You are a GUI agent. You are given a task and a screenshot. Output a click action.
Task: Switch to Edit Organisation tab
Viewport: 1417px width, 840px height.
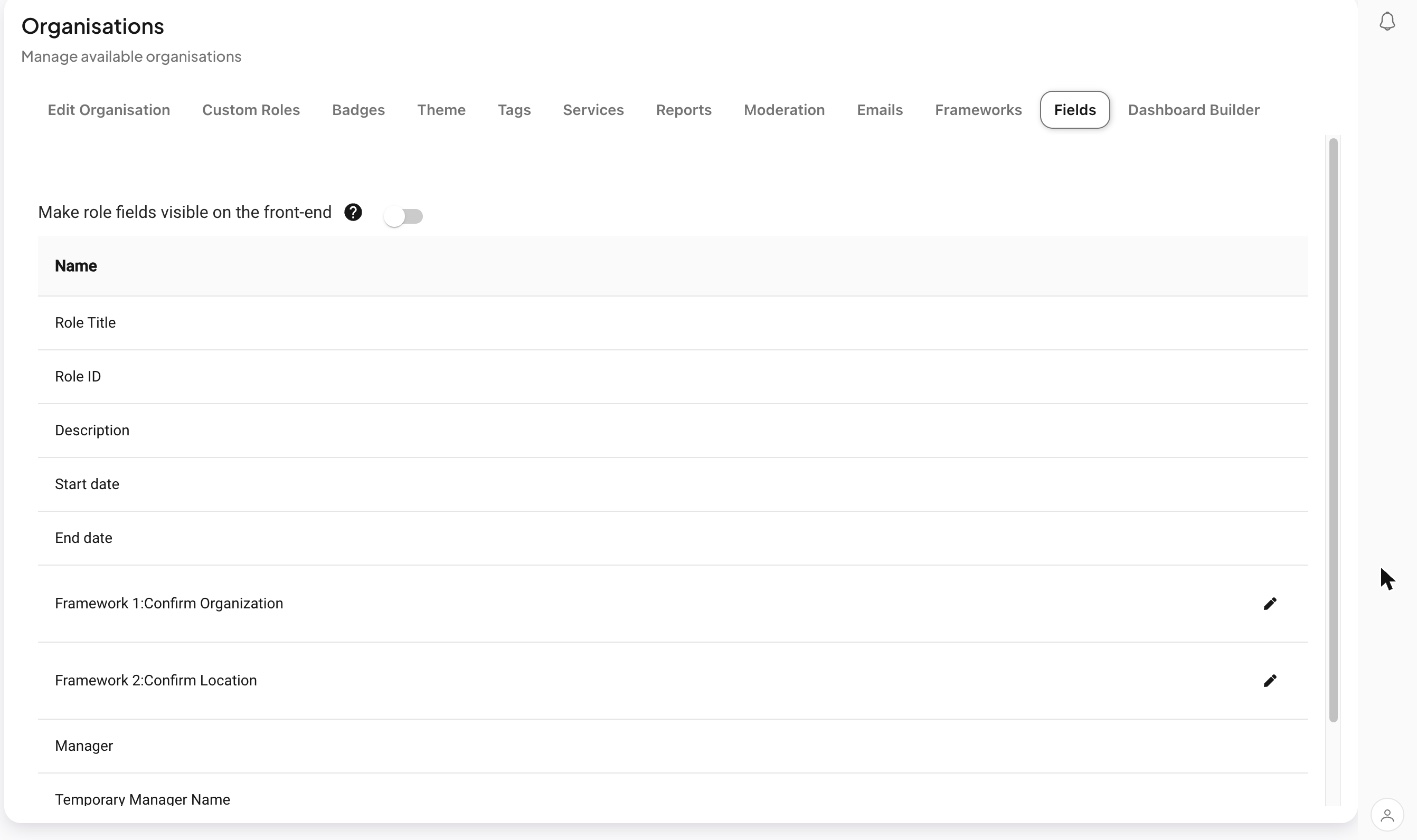coord(109,110)
